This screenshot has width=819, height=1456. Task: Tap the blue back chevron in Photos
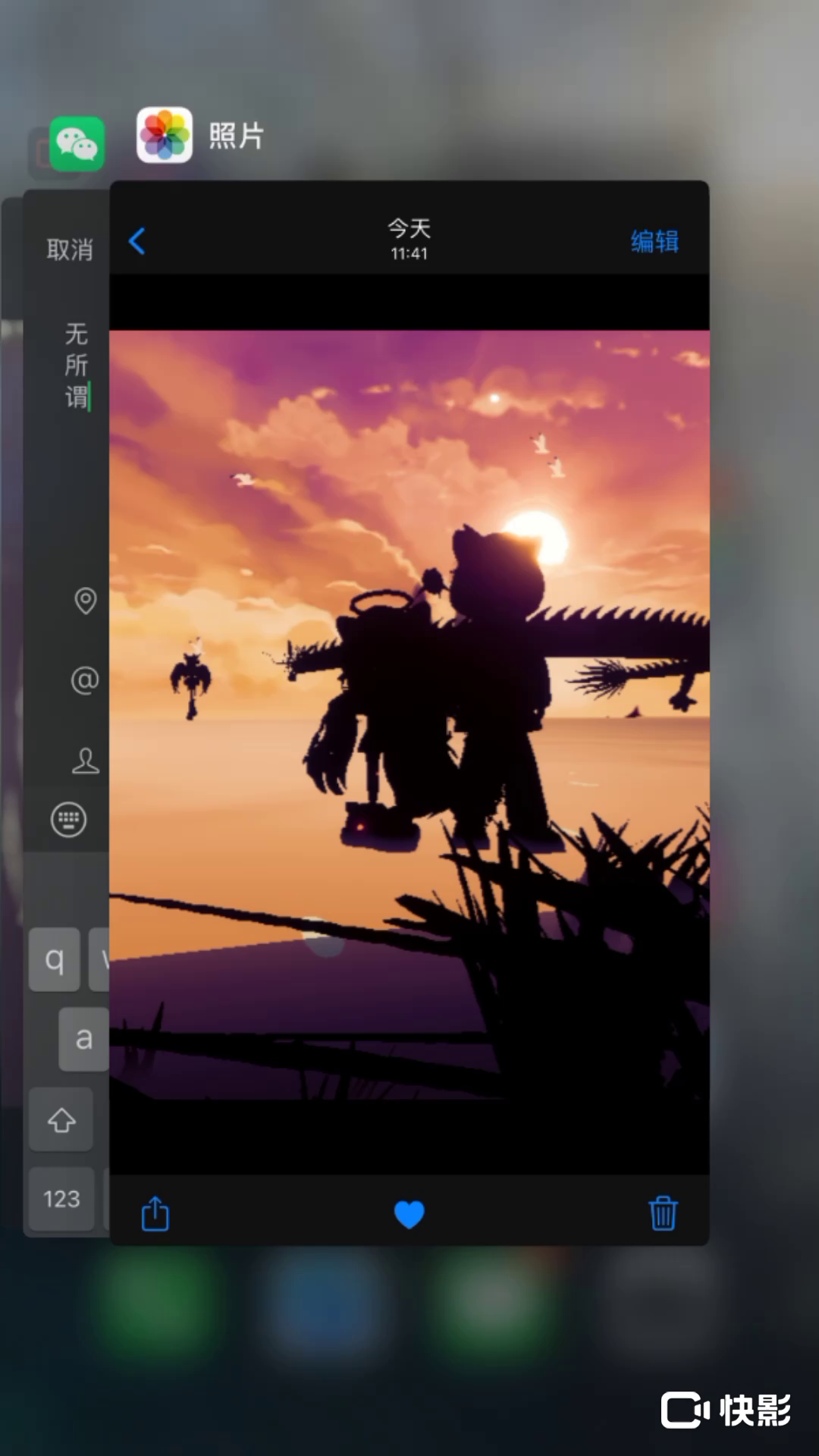tap(137, 241)
